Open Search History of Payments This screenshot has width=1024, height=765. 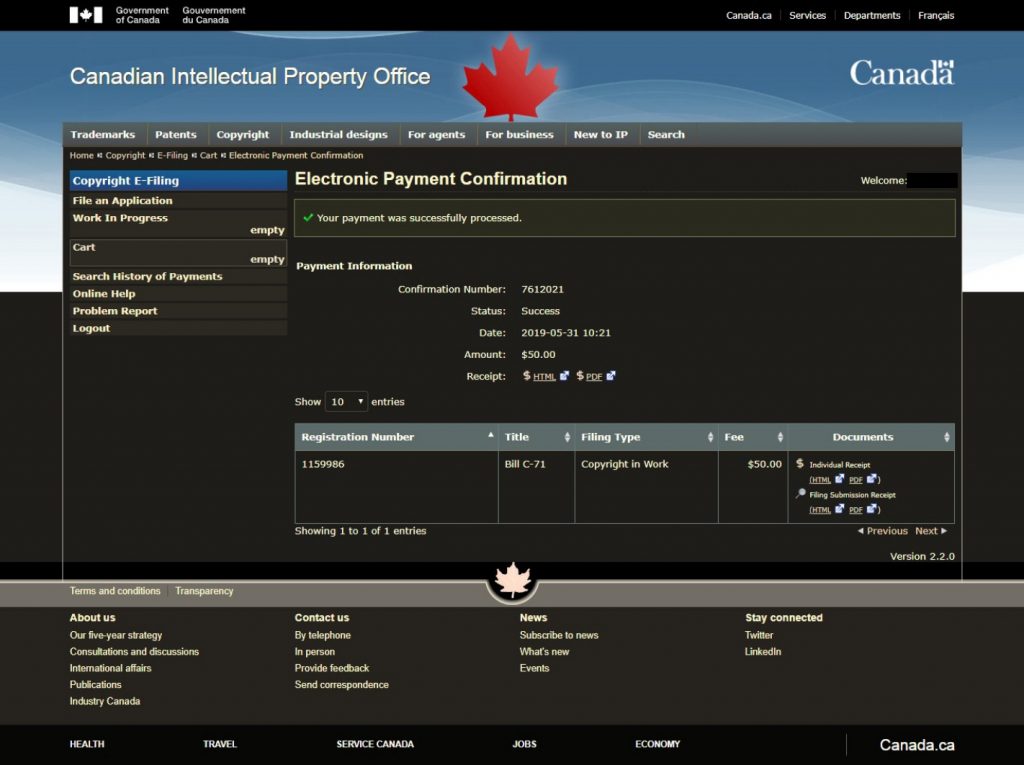pyautogui.click(x=147, y=277)
